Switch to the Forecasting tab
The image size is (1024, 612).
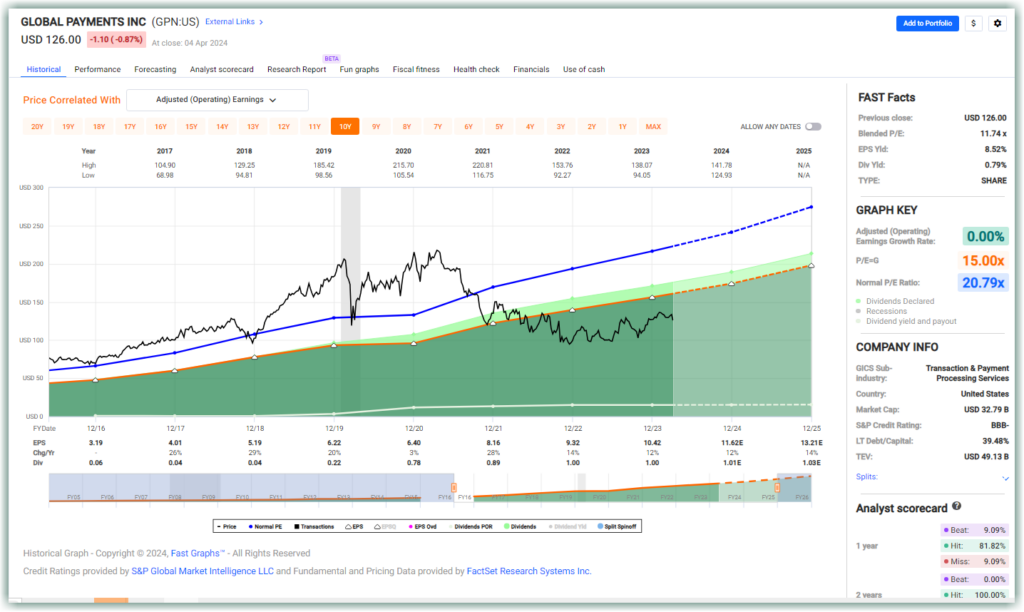pos(155,69)
